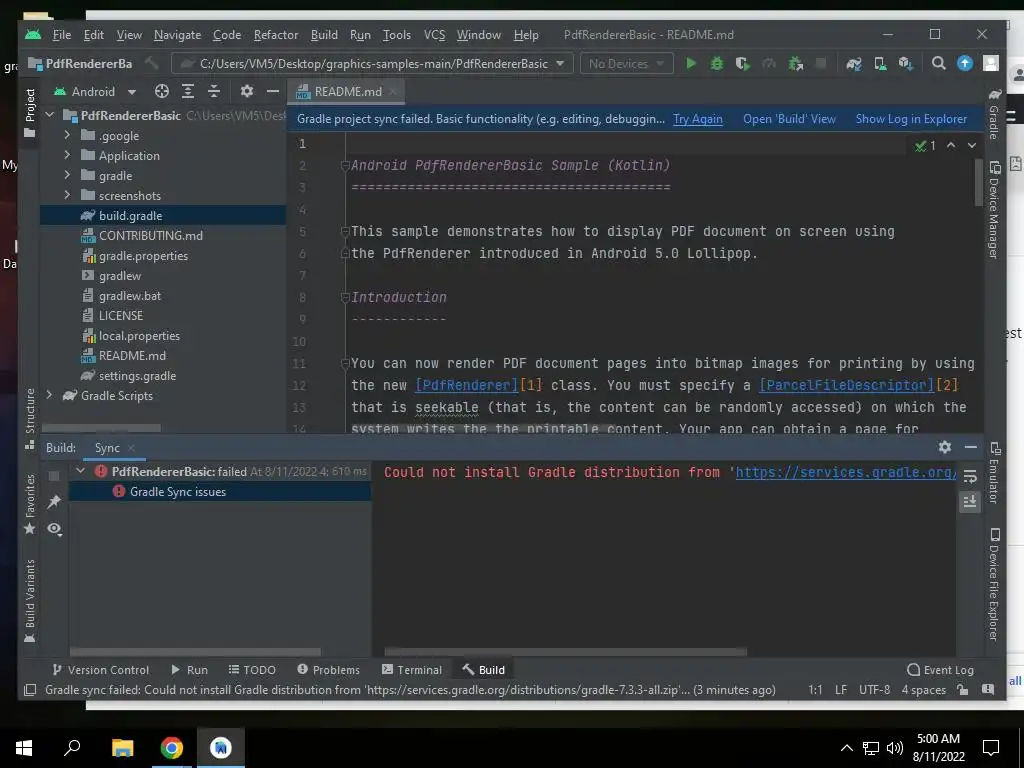Click next highlighted error down arrow

click(972, 146)
